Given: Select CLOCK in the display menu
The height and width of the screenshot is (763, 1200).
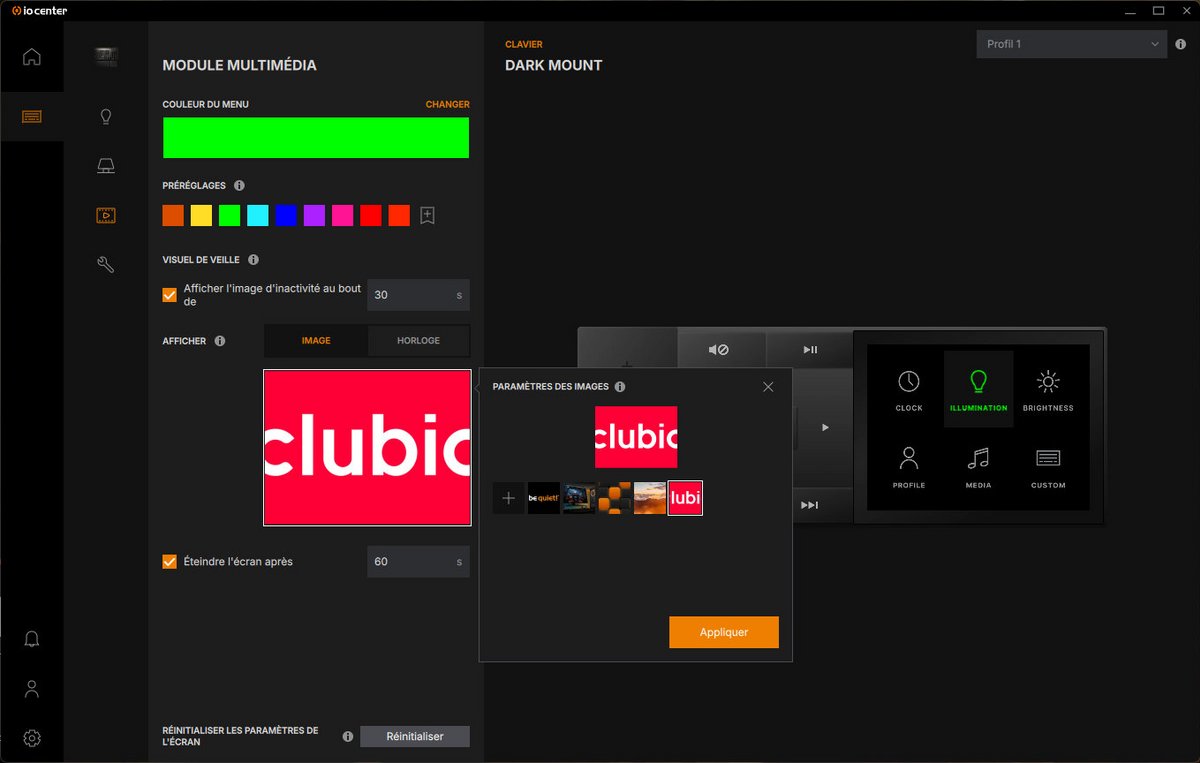Looking at the screenshot, I should (x=909, y=390).
